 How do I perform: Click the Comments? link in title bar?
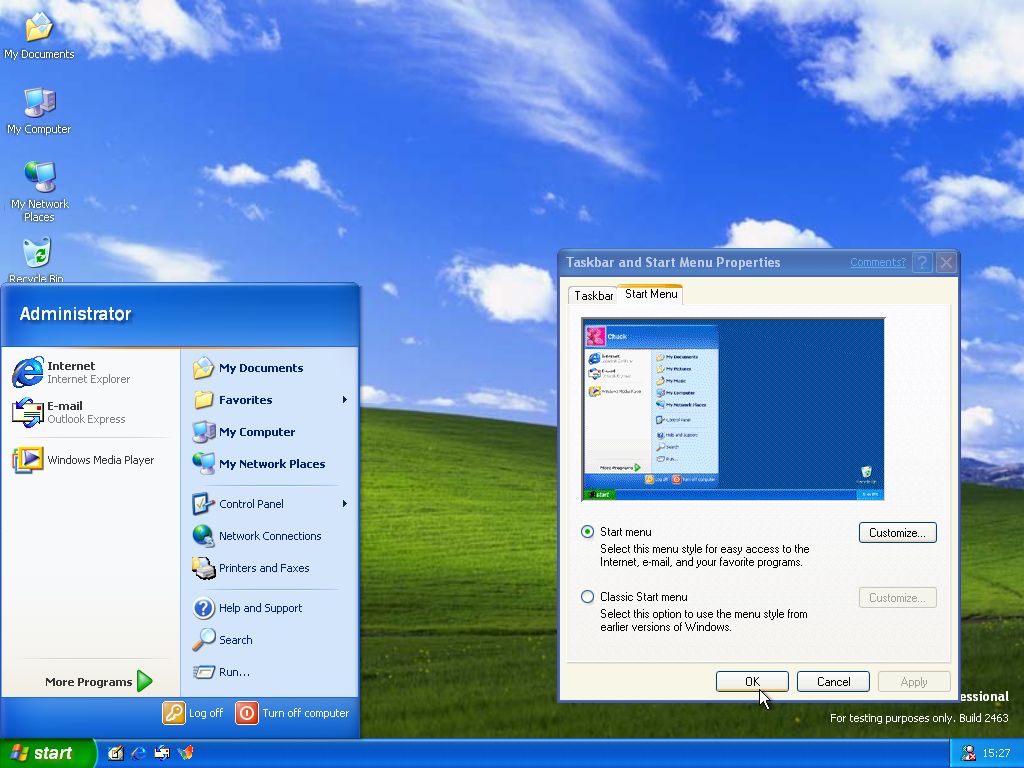click(877, 263)
